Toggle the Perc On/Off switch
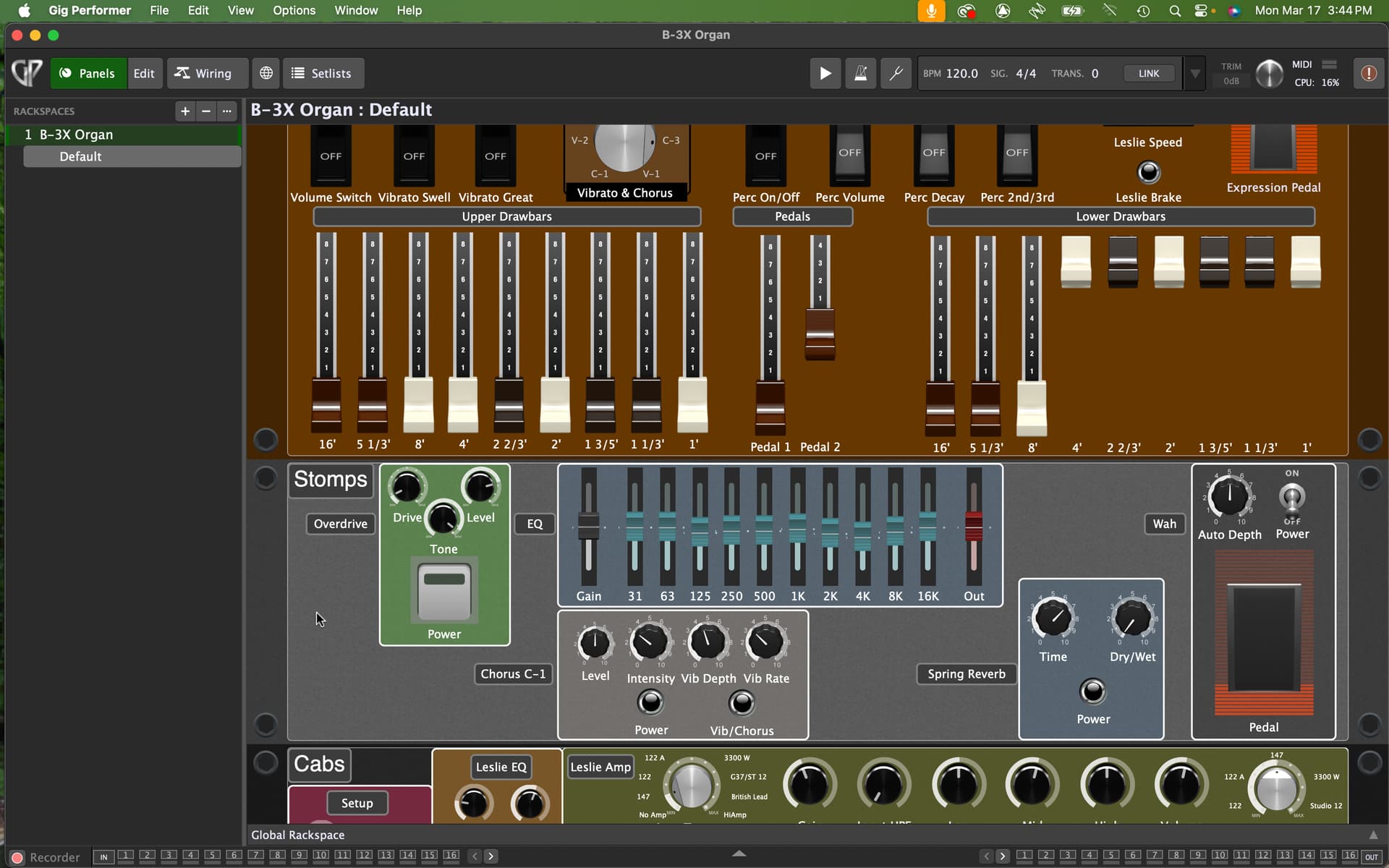This screenshot has height=868, width=1389. pos(765,156)
